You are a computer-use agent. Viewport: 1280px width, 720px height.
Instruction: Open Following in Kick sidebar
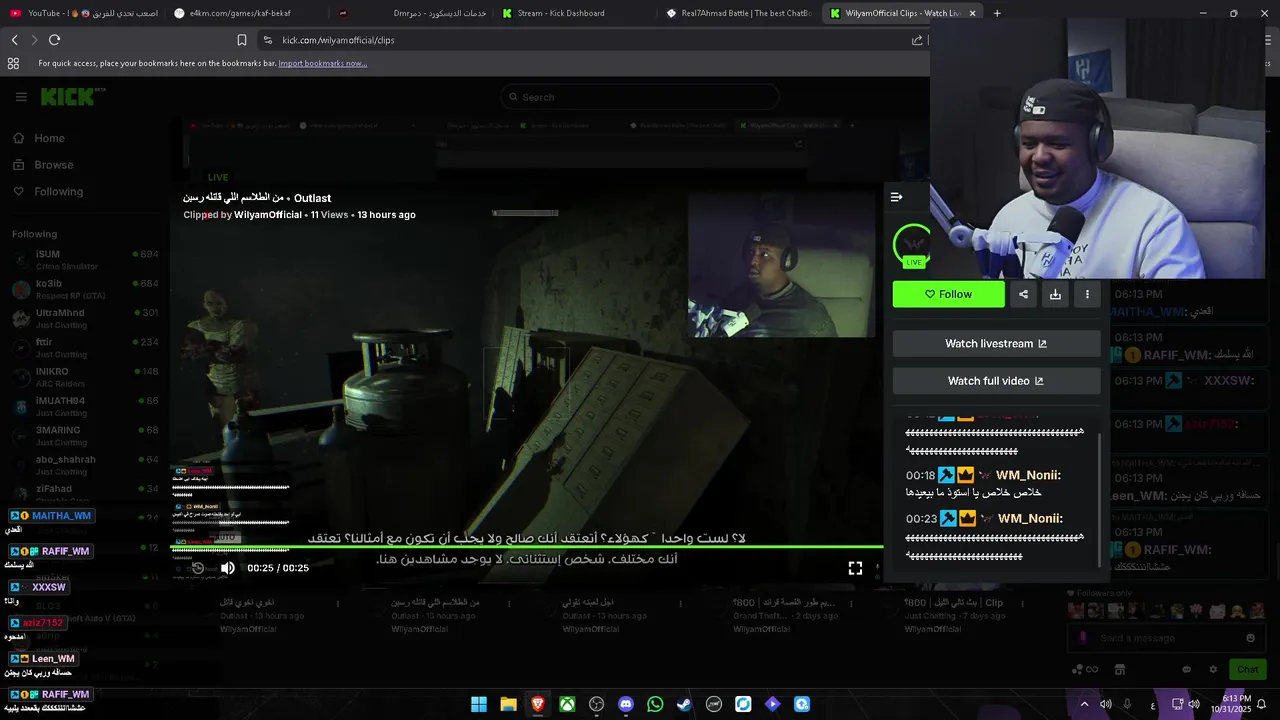[x=58, y=192]
